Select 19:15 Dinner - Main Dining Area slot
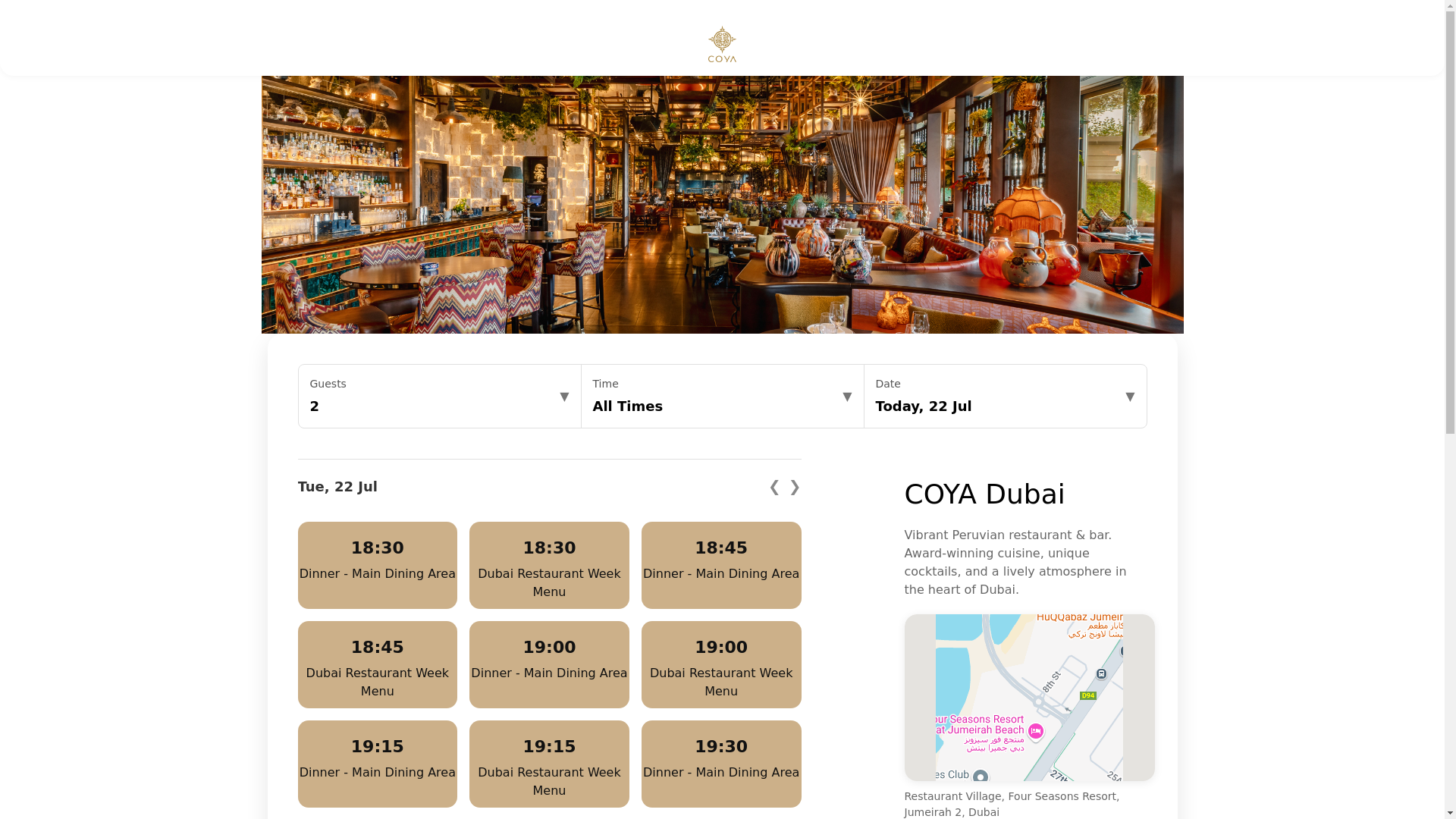Viewport: 1456px width, 819px height. coord(377,764)
